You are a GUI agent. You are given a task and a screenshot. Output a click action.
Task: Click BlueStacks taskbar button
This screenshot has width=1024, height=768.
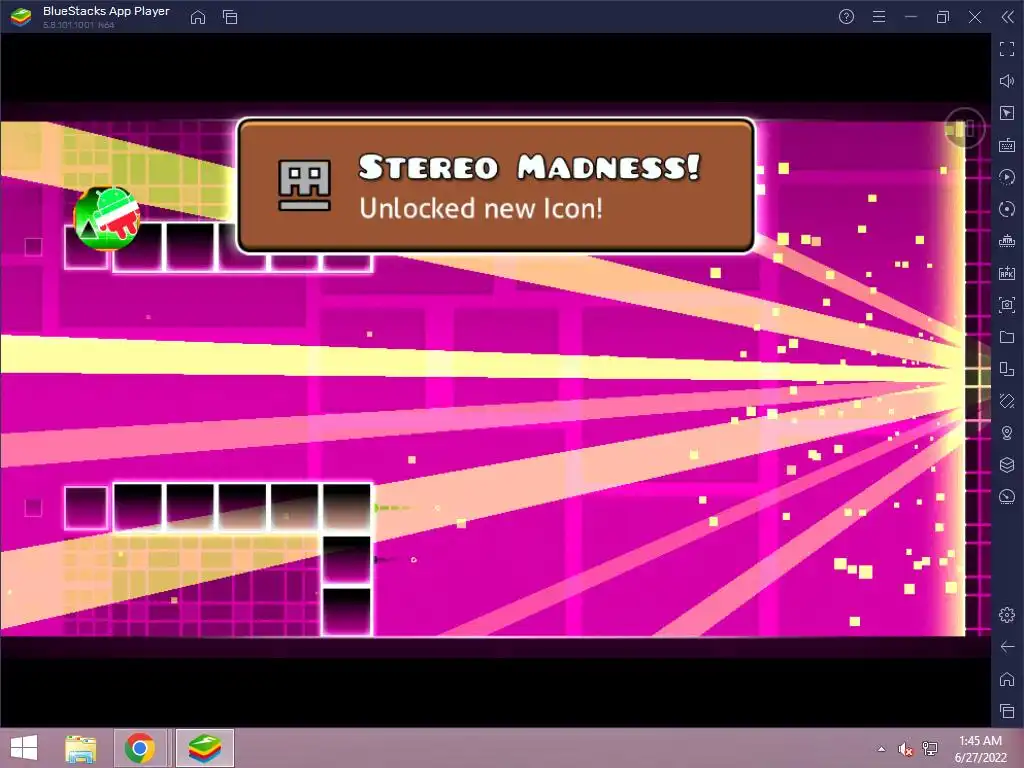[204, 748]
